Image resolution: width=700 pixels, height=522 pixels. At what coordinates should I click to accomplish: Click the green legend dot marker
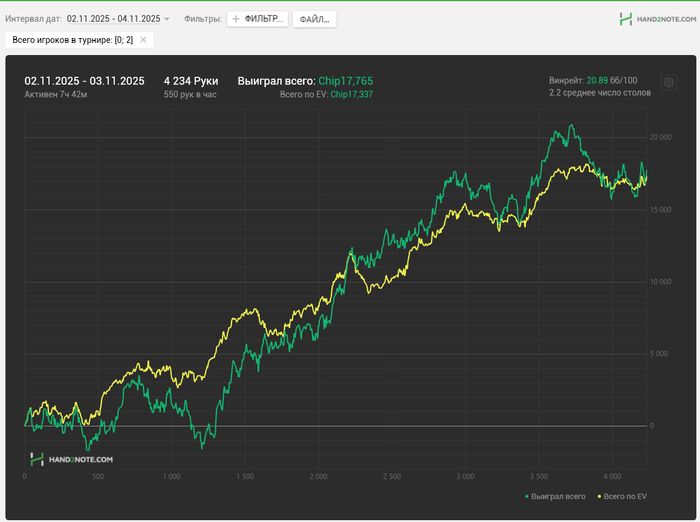(x=526, y=496)
